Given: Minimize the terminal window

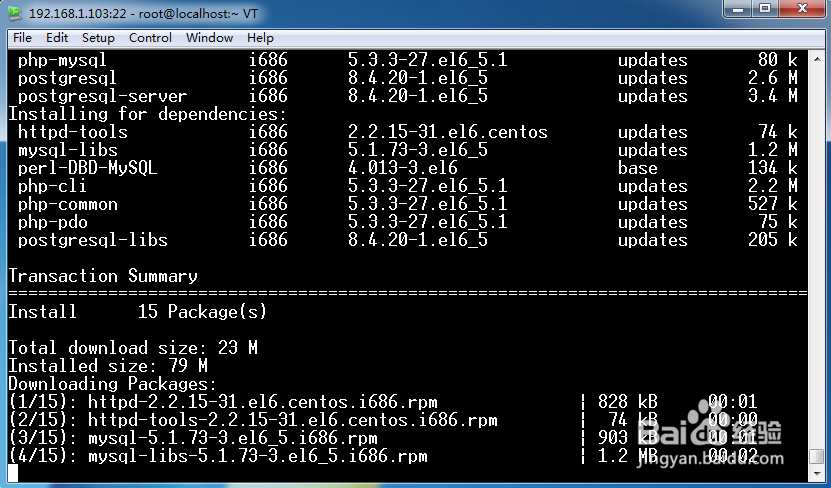Looking at the screenshot, I should point(738,9).
